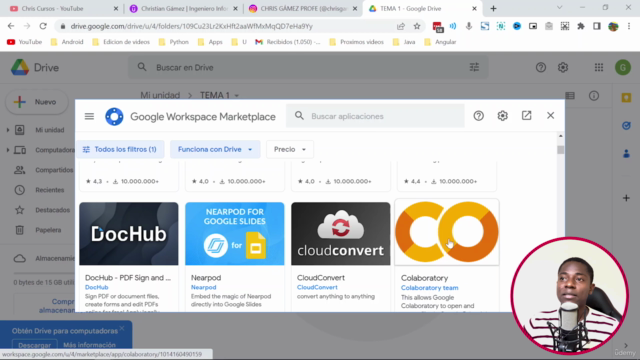The image size is (640, 360).
Task: Expand the Funciona con Drive dropdown
Action: click(x=215, y=149)
